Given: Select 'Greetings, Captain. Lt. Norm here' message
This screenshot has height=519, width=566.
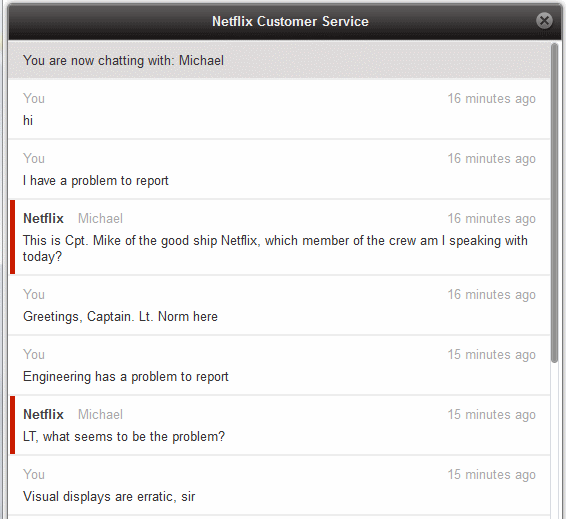Looking at the screenshot, I should pos(120,317).
